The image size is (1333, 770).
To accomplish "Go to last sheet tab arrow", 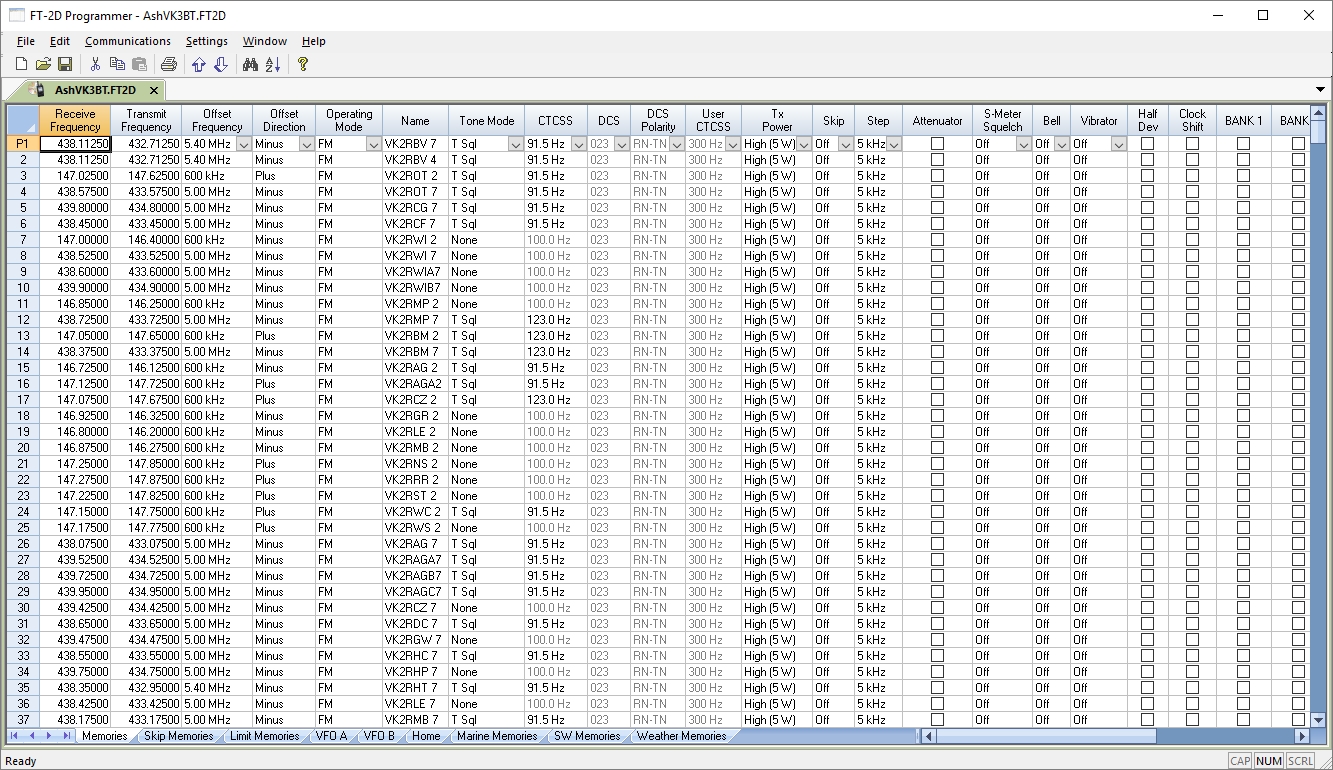I will tap(66, 736).
